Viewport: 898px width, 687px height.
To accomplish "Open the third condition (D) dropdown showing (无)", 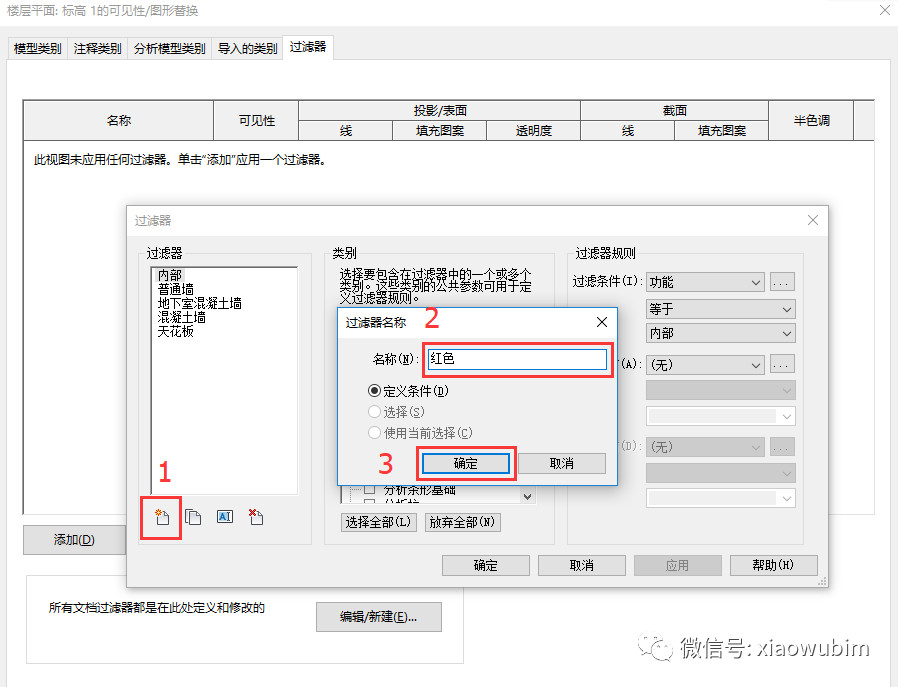I will tap(705, 447).
